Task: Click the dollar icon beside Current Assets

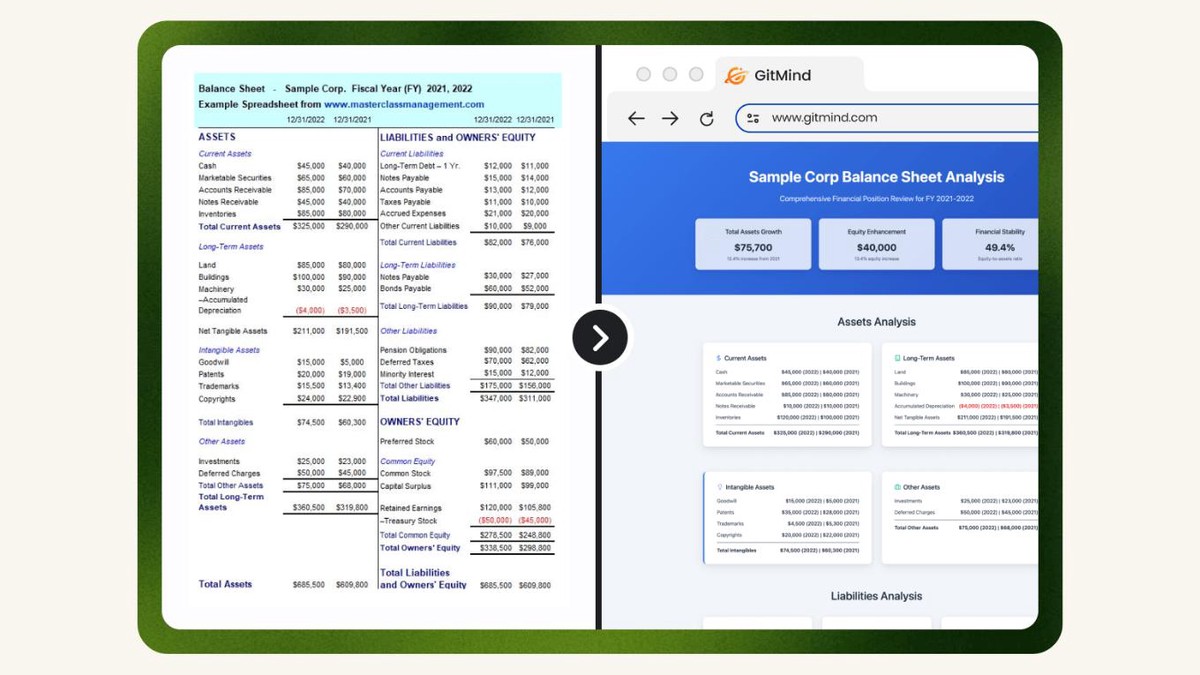Action: (x=718, y=358)
